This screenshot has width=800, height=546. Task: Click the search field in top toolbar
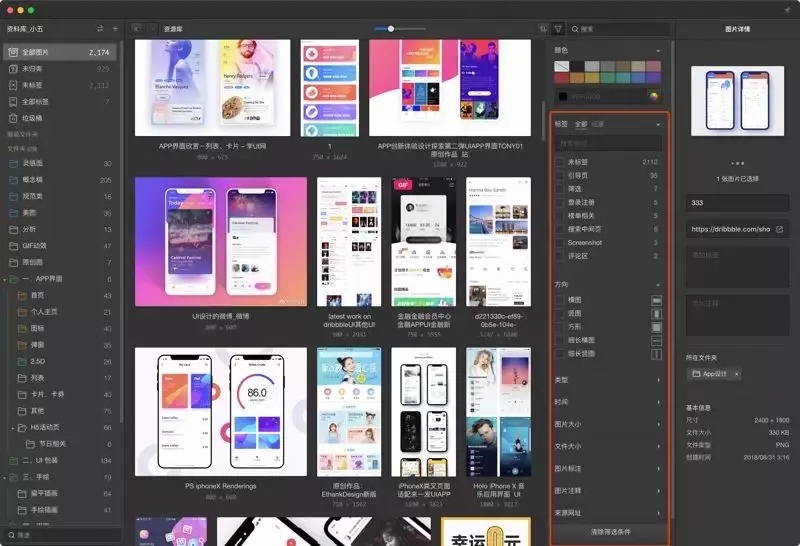(x=620, y=29)
